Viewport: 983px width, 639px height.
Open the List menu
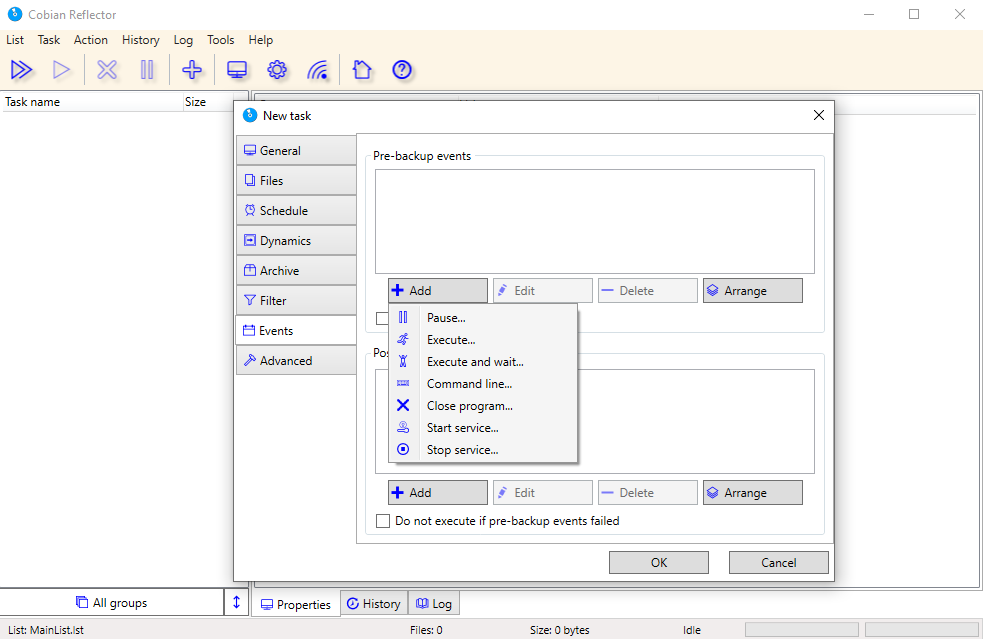tap(15, 40)
